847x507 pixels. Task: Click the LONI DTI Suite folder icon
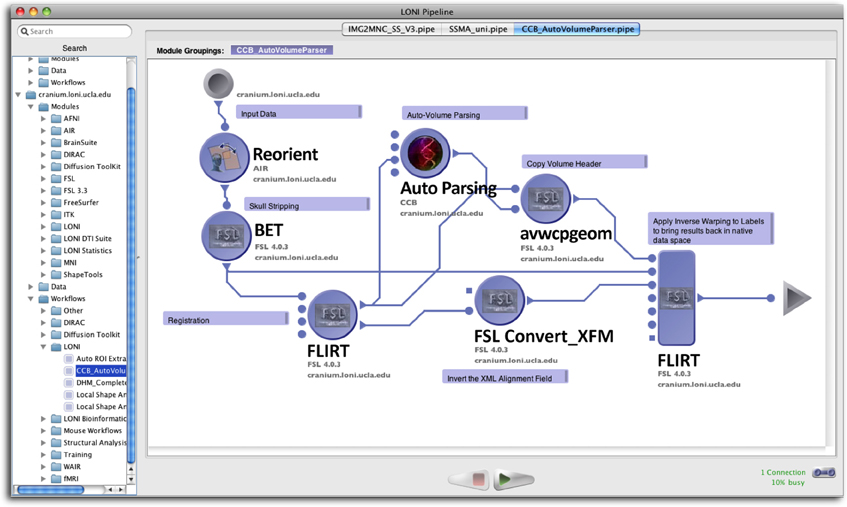[x=56, y=238]
